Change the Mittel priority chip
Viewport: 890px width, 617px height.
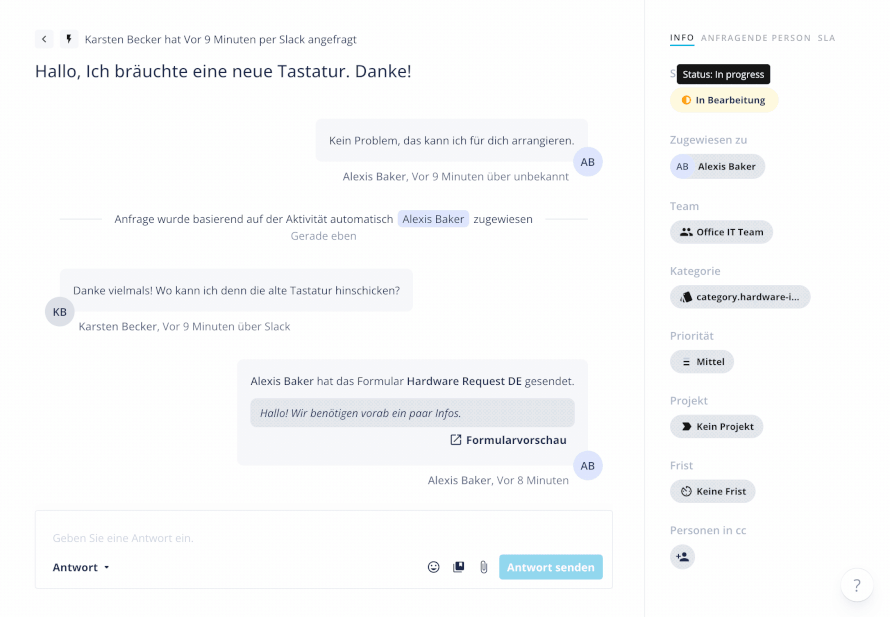point(702,362)
